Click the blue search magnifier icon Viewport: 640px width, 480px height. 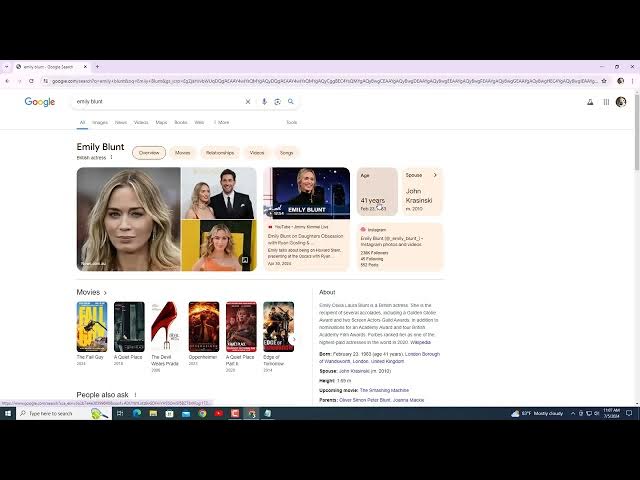tap(291, 101)
